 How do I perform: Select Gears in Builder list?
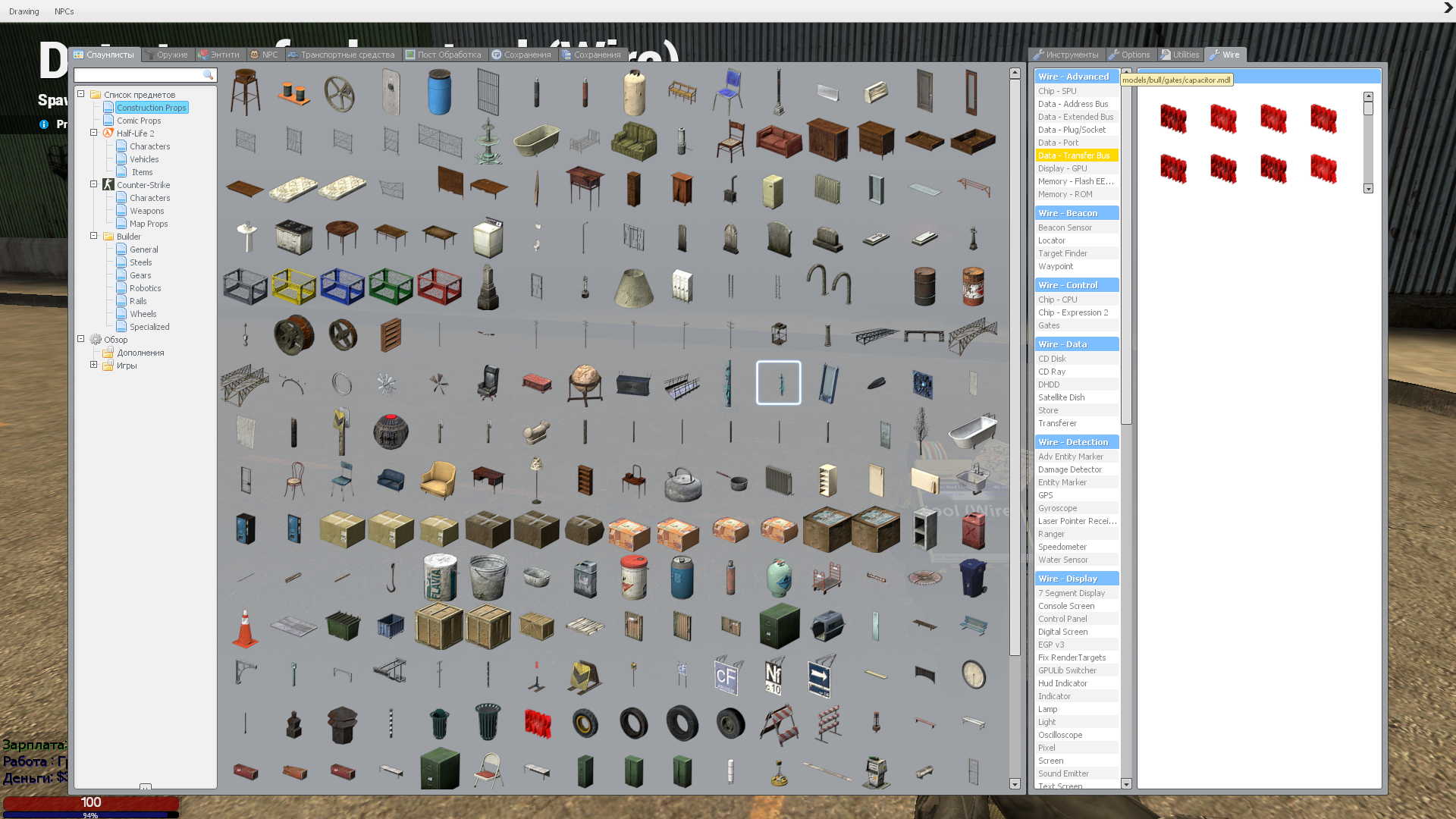(x=140, y=275)
